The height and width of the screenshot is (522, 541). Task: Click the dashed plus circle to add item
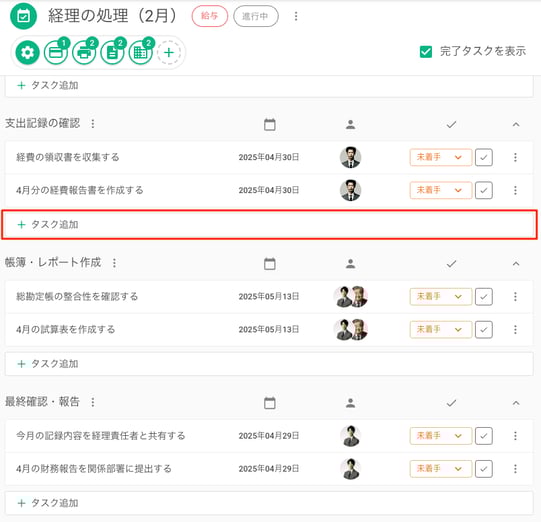coord(169,53)
